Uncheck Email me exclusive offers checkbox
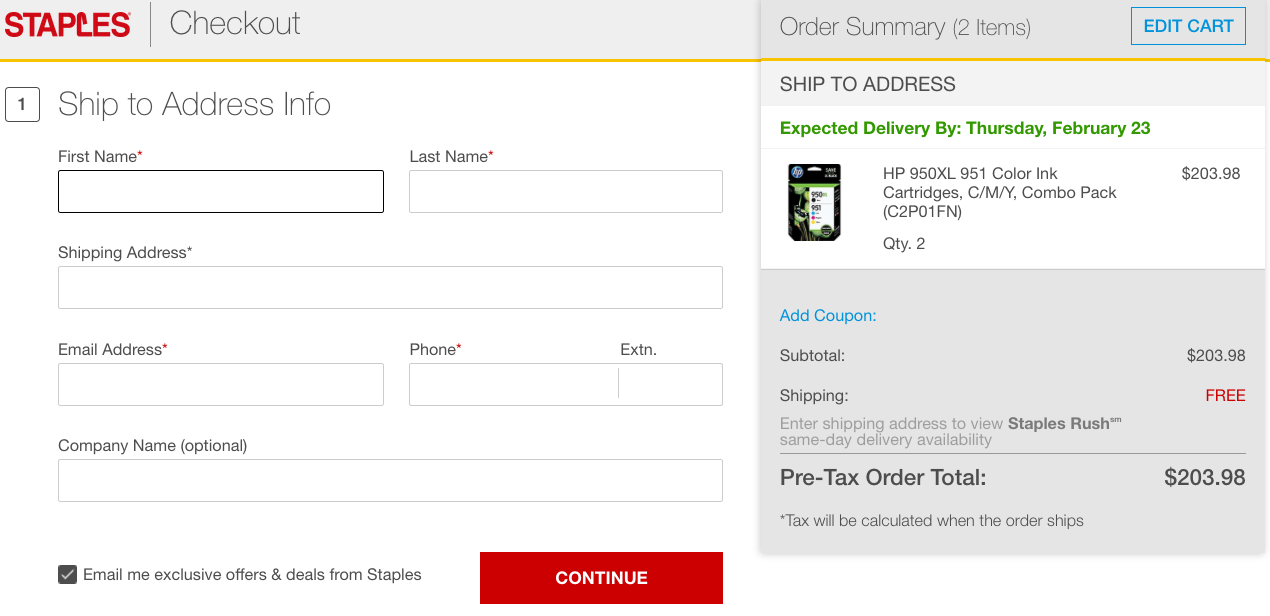 pyautogui.click(x=67, y=575)
